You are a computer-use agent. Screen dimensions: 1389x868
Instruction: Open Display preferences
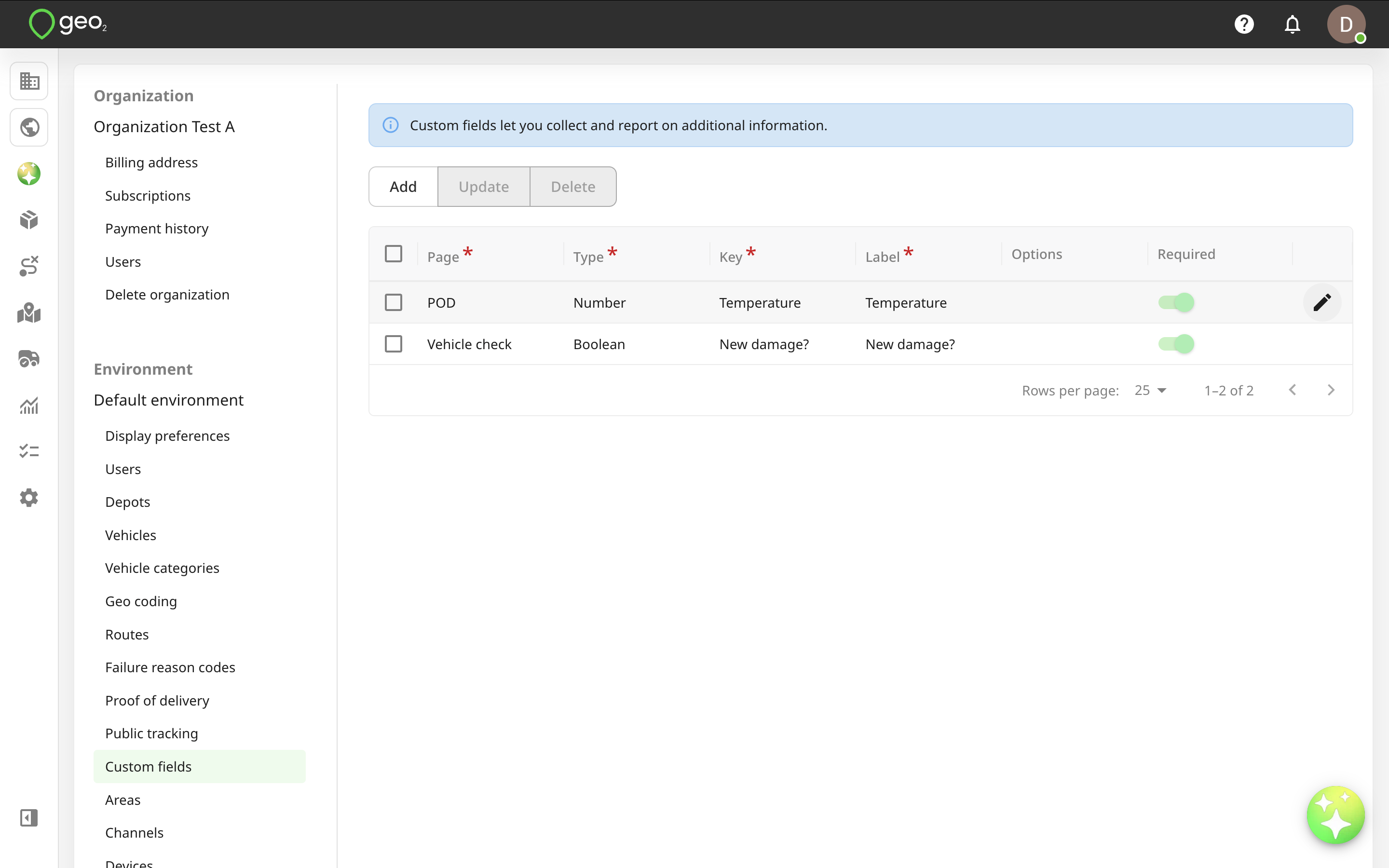coord(167,436)
